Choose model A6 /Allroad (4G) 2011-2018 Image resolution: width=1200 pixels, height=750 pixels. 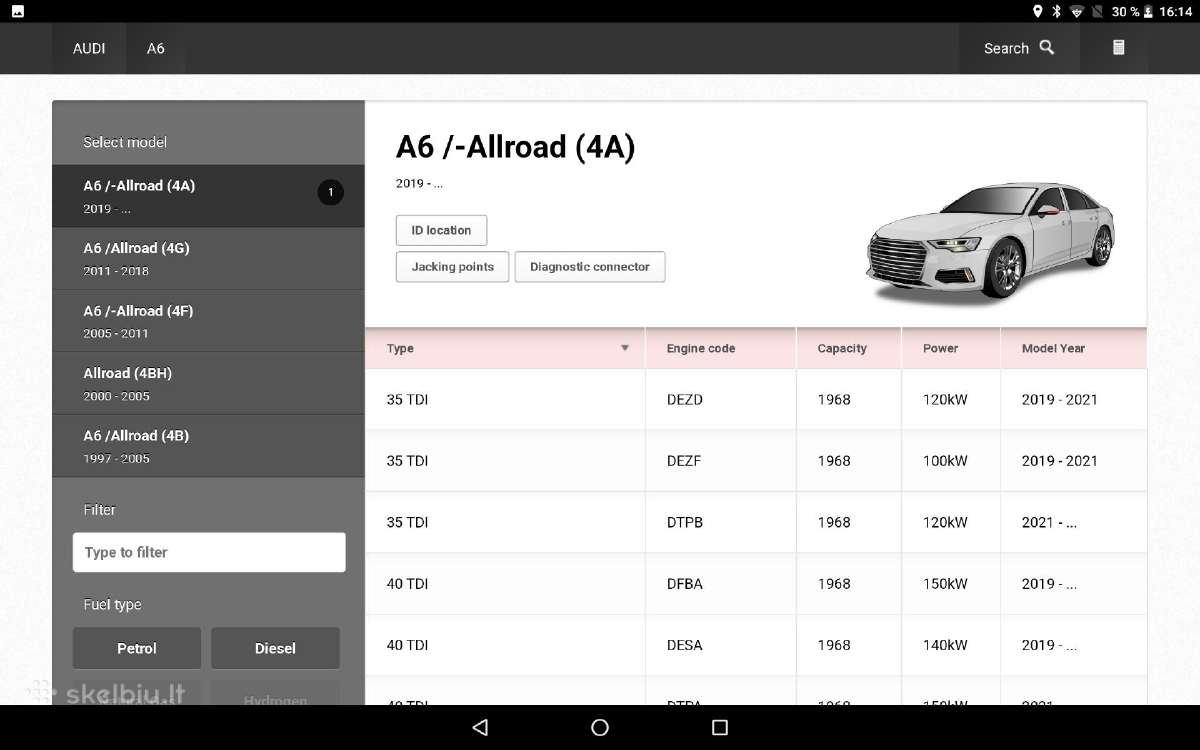pos(208,259)
